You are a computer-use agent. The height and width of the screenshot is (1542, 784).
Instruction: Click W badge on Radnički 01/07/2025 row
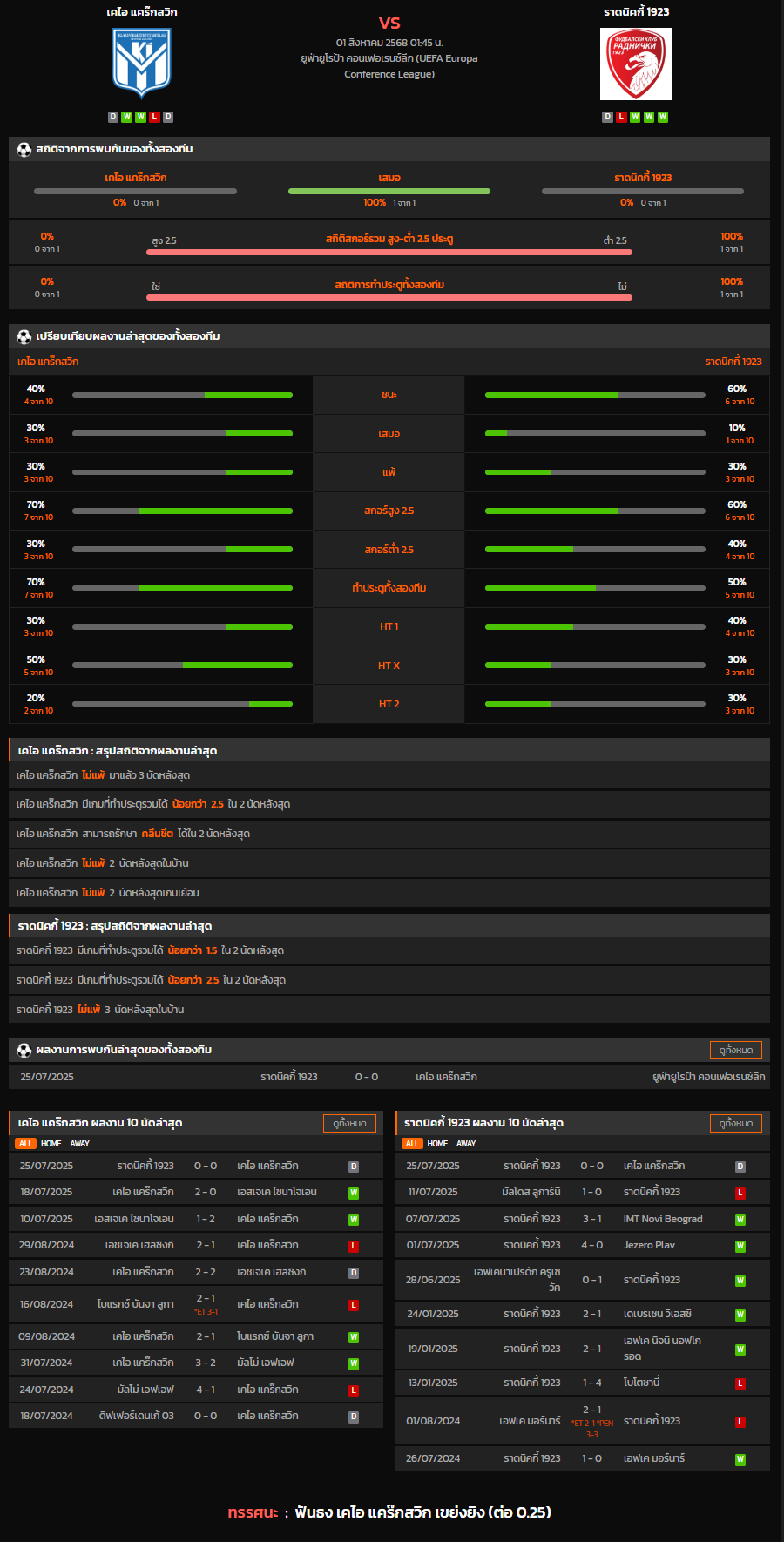coord(740,1246)
